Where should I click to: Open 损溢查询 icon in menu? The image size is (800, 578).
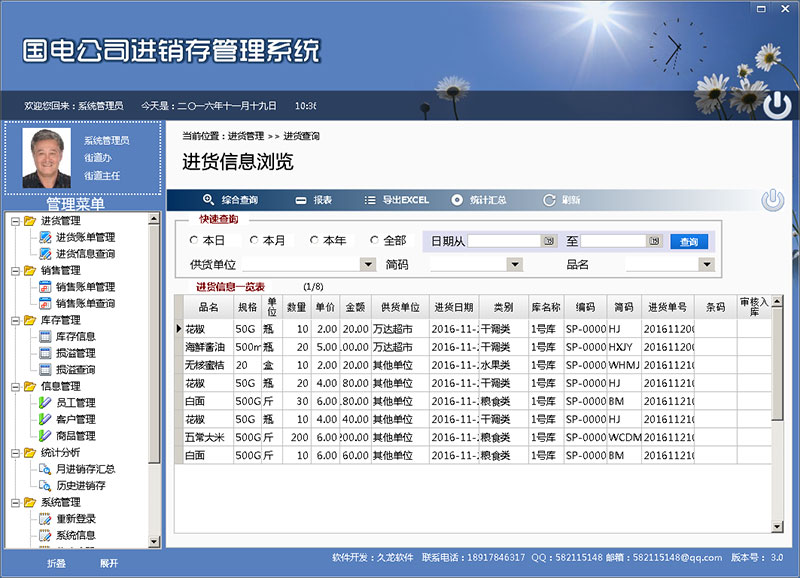[45, 369]
